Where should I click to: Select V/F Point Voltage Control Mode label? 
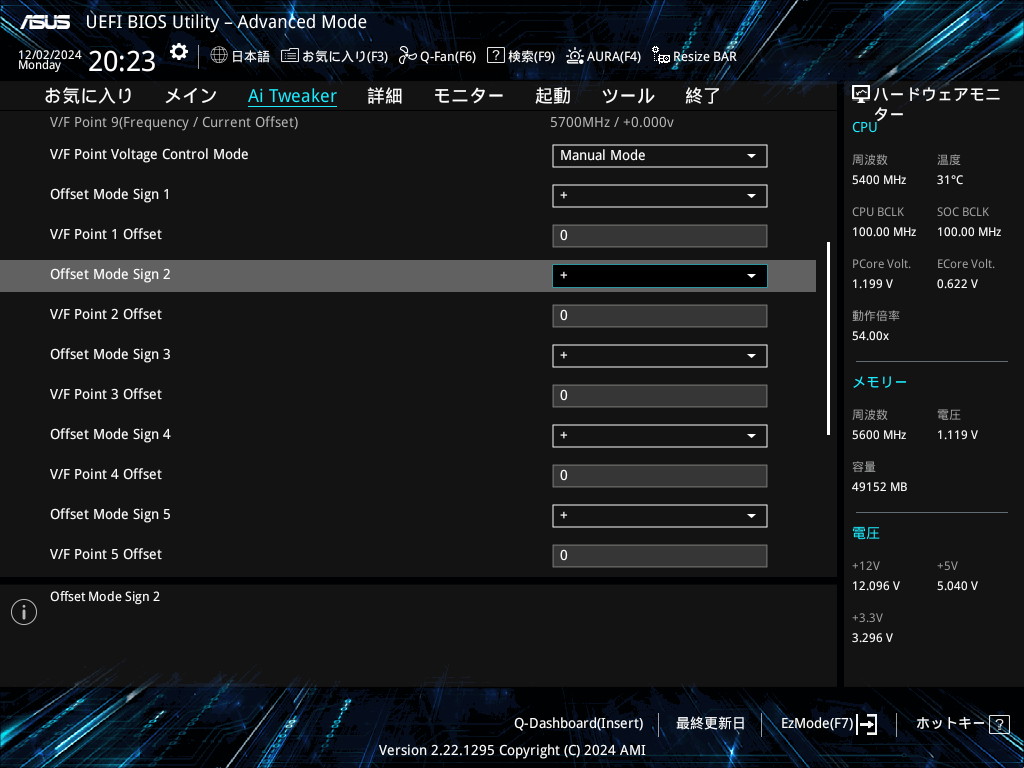pyautogui.click(x=149, y=155)
